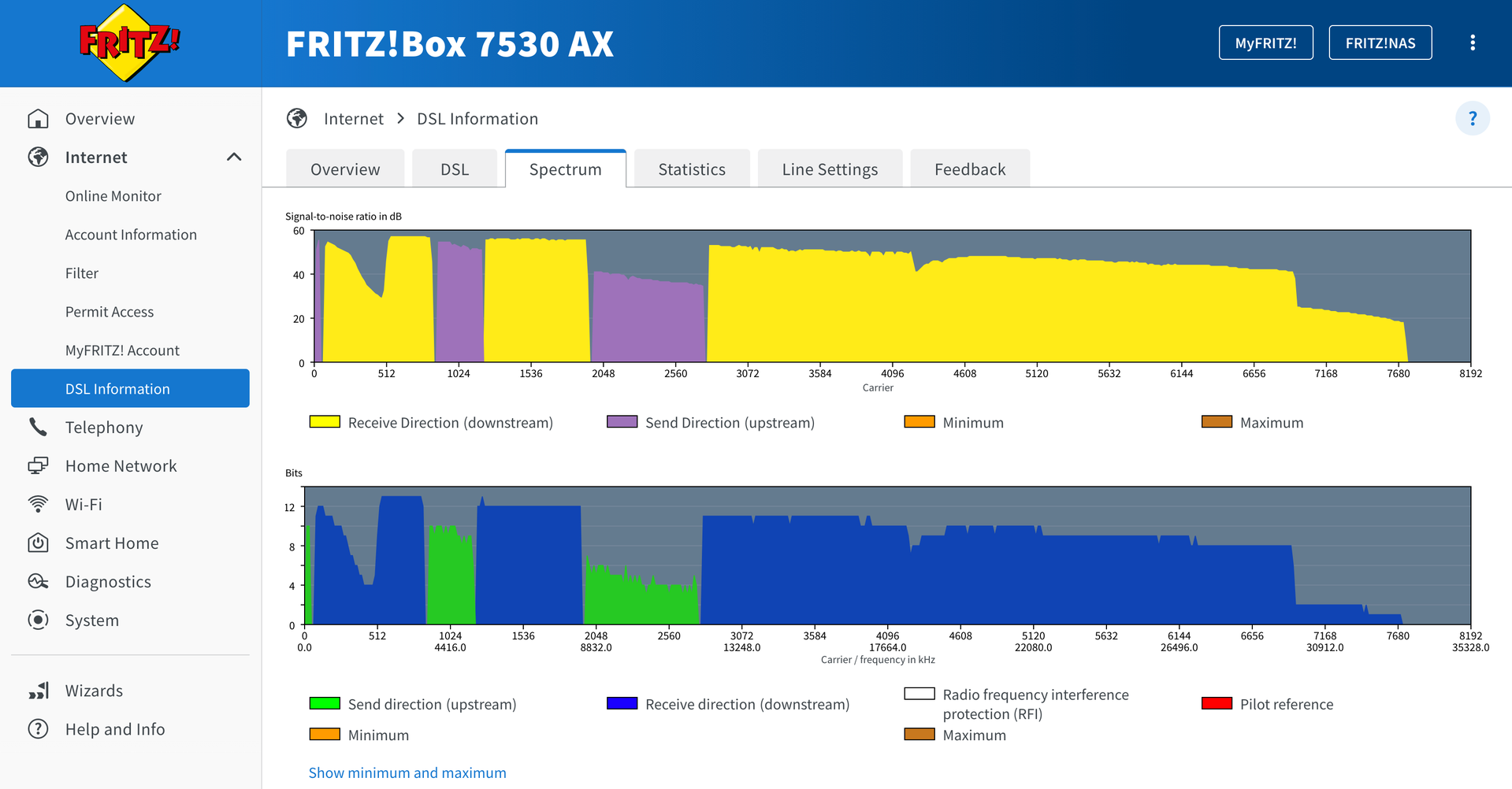Screen dimensions: 1512x789
Task: Collapse the Internet menu chevron
Action: point(234,157)
